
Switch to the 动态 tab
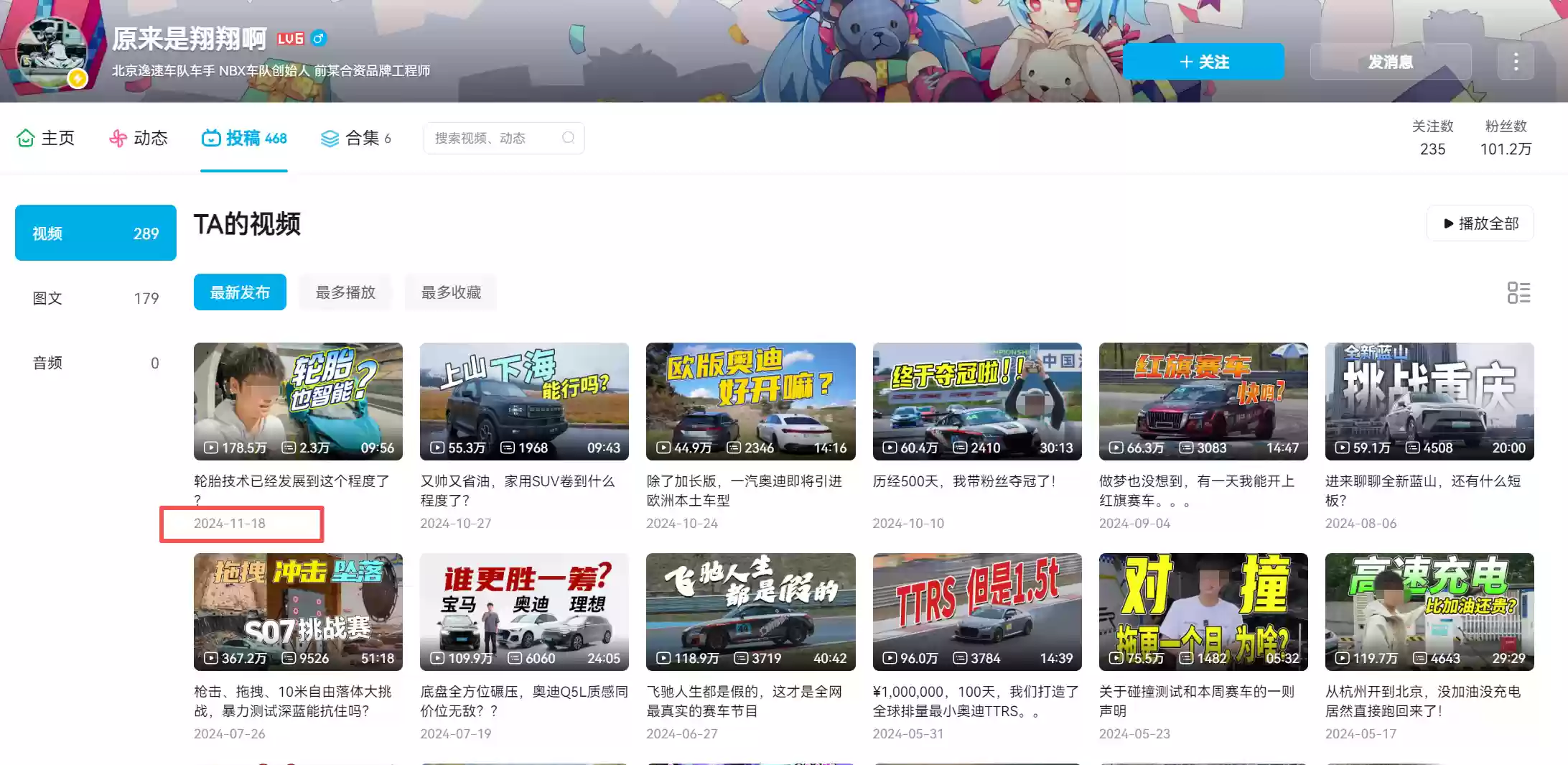(x=149, y=138)
